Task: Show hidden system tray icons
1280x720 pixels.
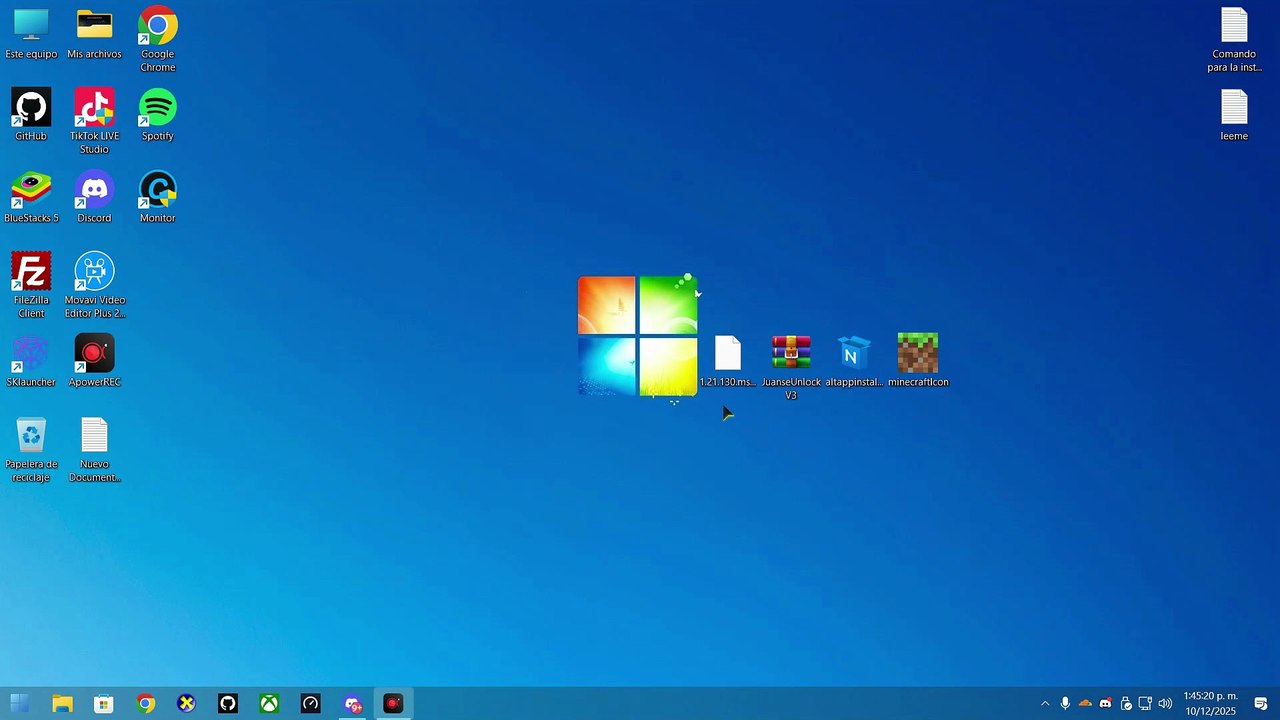Action: (x=1045, y=704)
